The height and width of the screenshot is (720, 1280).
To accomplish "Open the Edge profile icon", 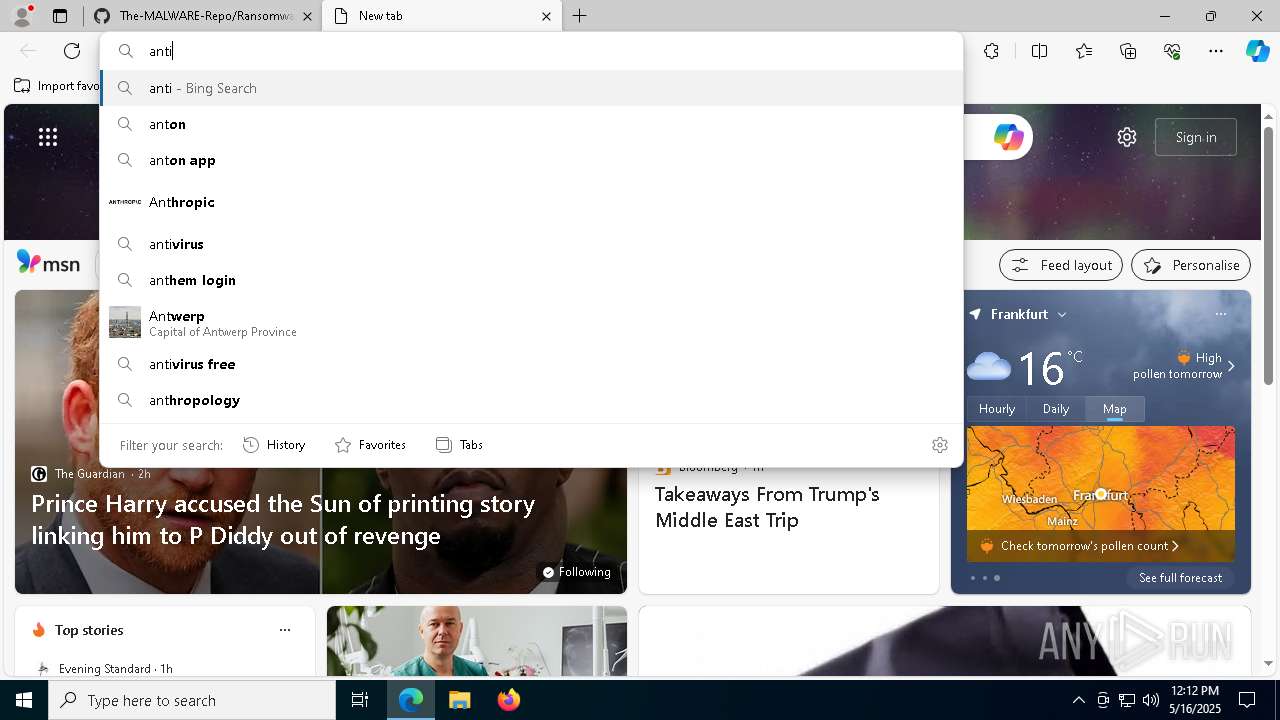I will (x=22, y=16).
